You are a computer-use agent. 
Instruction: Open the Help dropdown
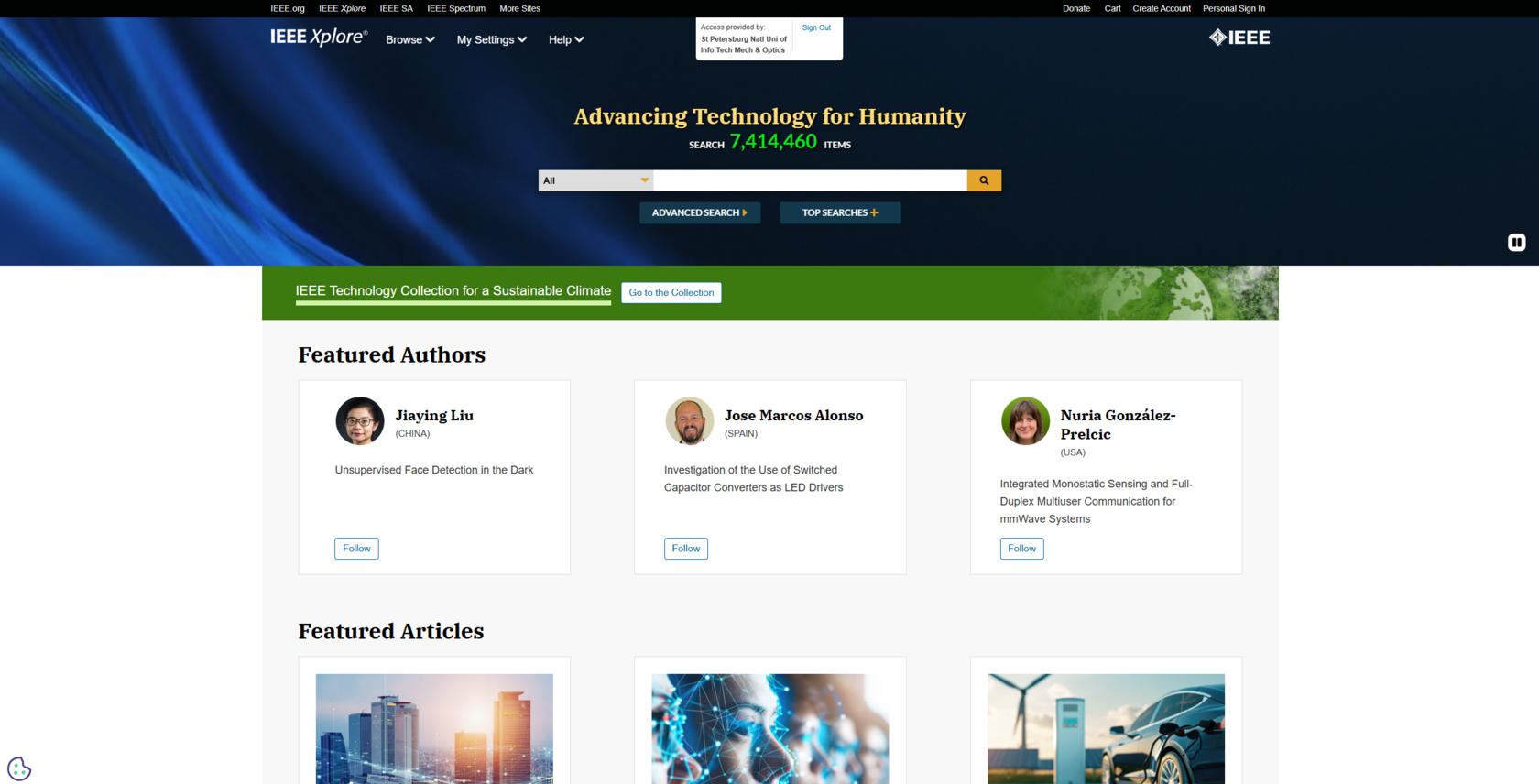[x=566, y=40]
